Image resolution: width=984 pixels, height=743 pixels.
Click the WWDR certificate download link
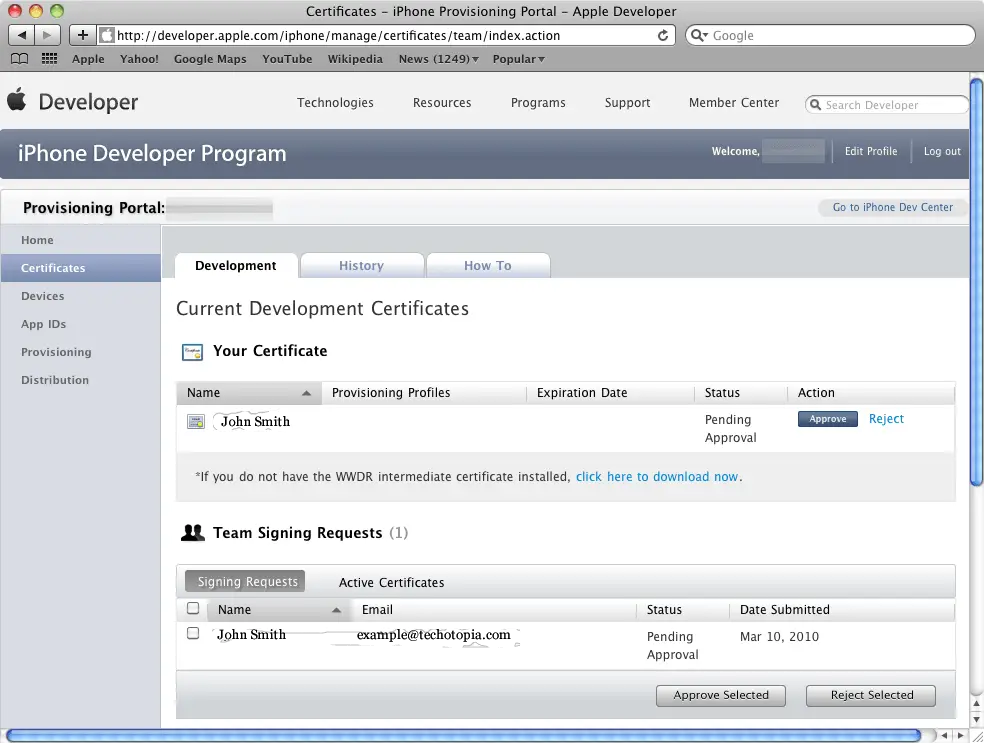[x=657, y=477]
